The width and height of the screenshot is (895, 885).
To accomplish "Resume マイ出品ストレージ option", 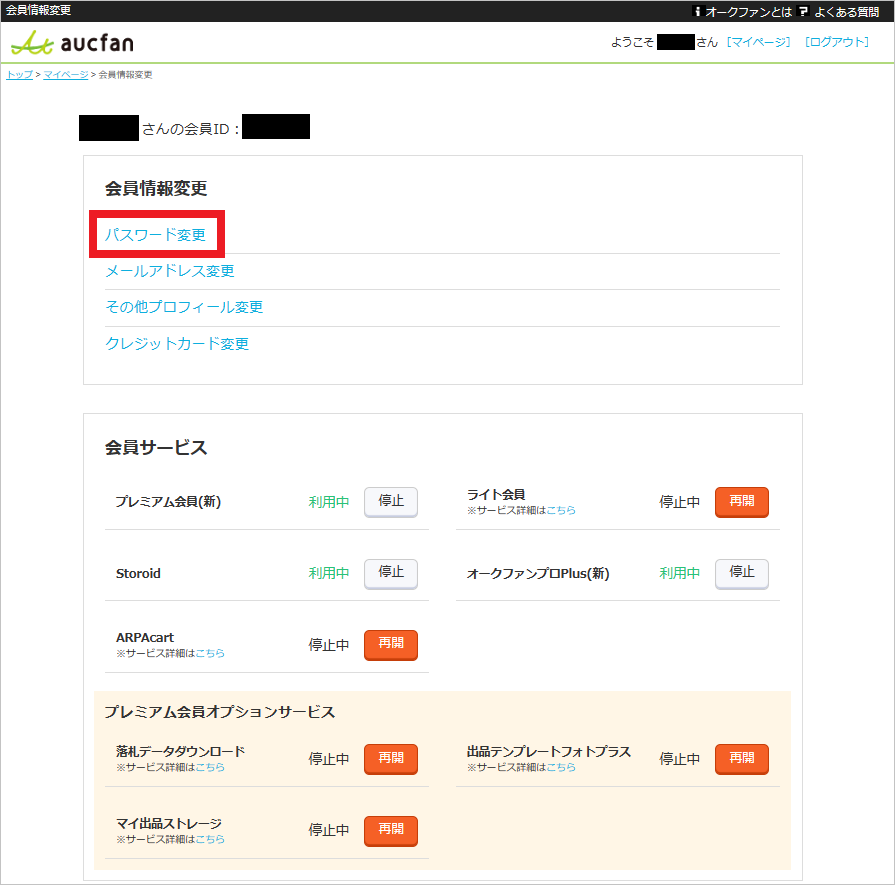I will pyautogui.click(x=391, y=830).
